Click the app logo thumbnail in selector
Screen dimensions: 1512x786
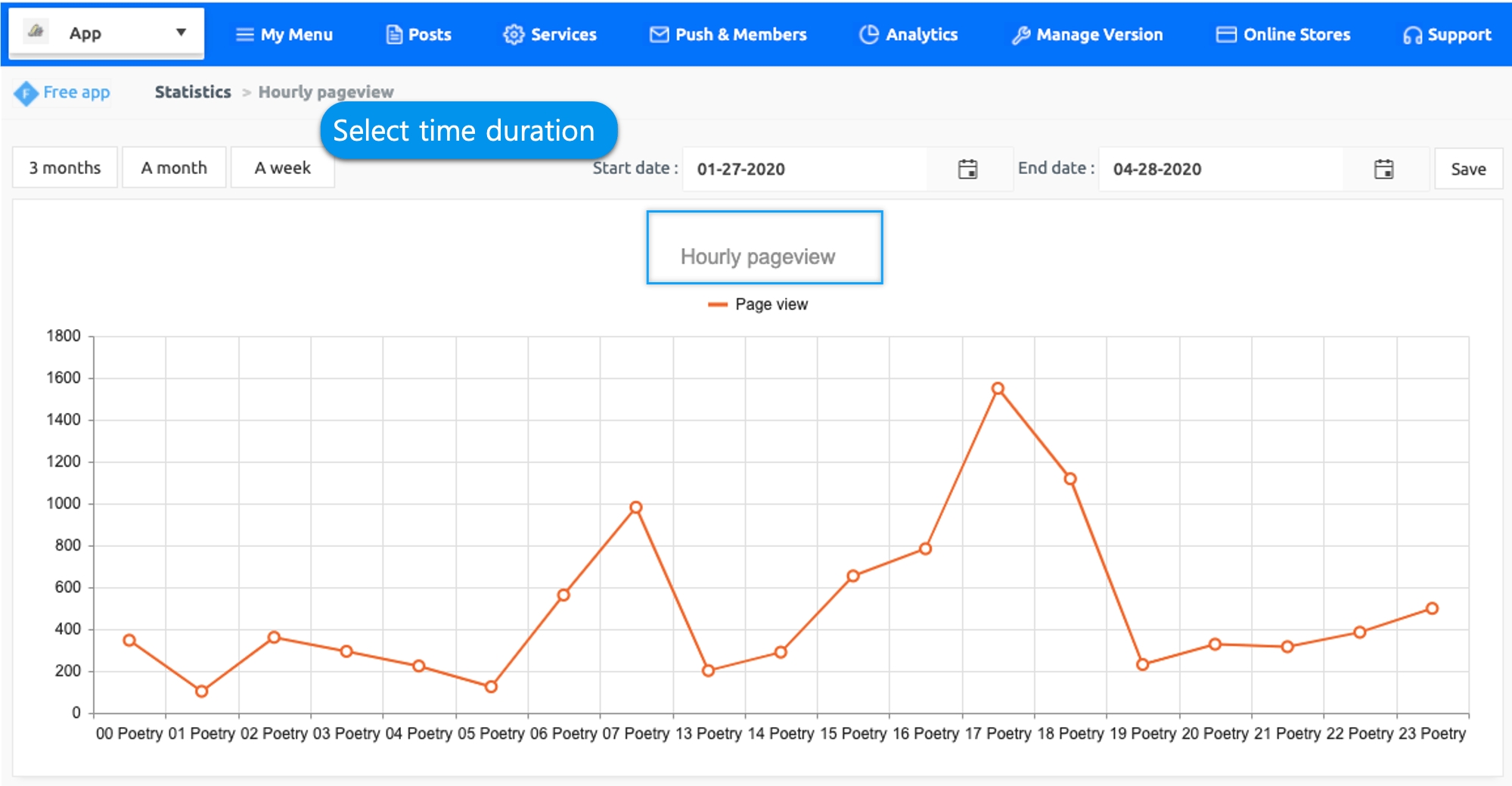click(36, 32)
